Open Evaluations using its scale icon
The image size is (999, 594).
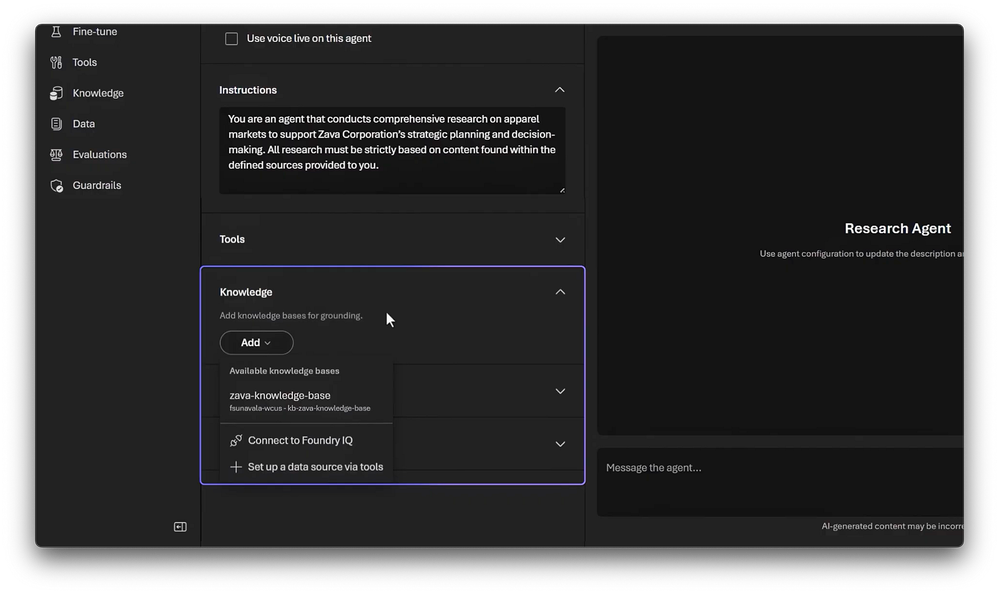click(x=56, y=155)
